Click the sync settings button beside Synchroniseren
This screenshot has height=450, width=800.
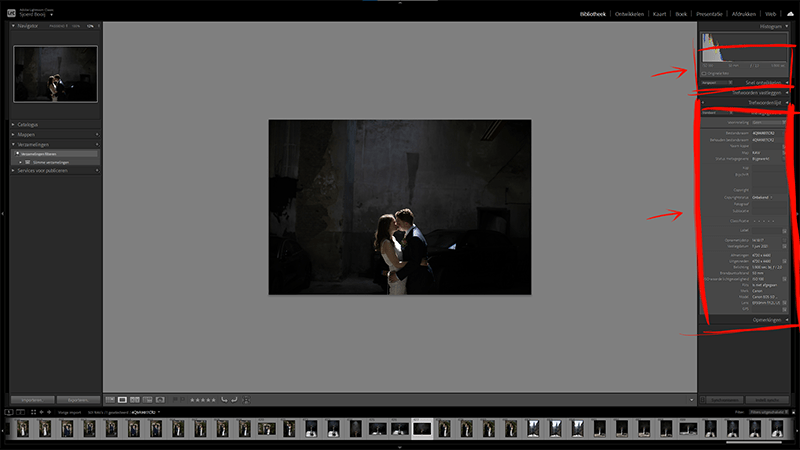(x=767, y=400)
